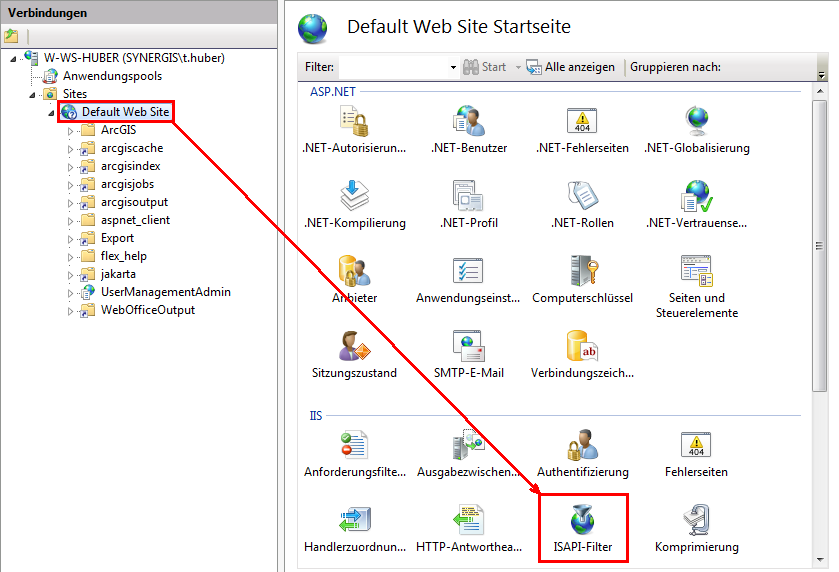Viewport: 839px width, 572px height.
Task: Select the arcgisoutput tree item
Action: point(134,202)
